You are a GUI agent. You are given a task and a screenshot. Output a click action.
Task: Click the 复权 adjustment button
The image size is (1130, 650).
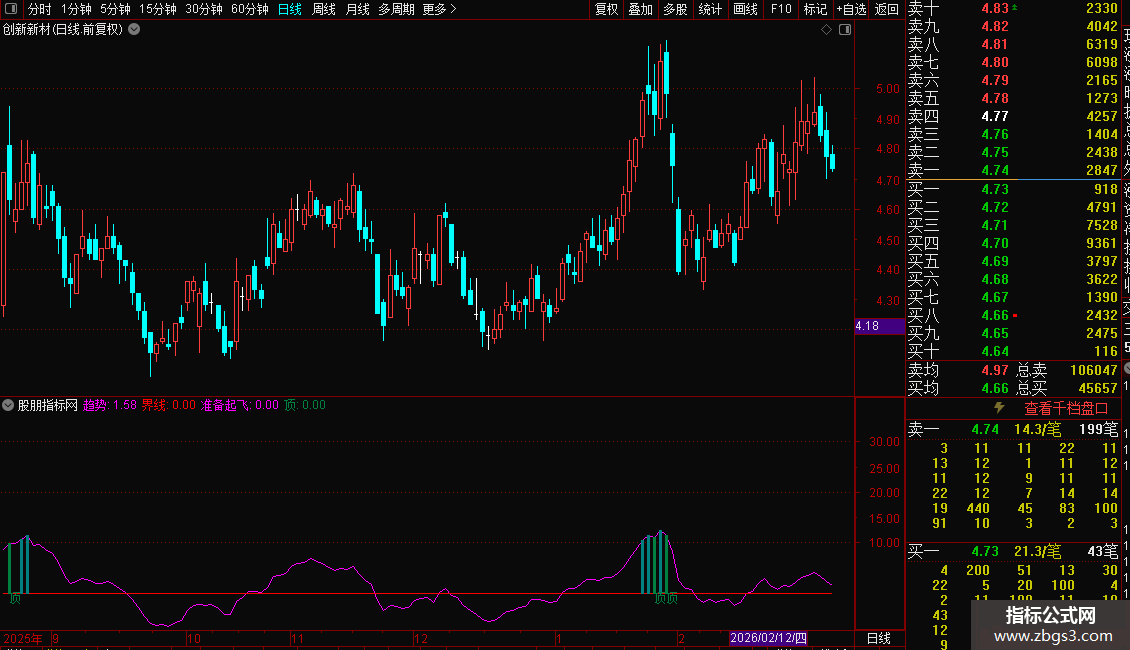tap(606, 9)
